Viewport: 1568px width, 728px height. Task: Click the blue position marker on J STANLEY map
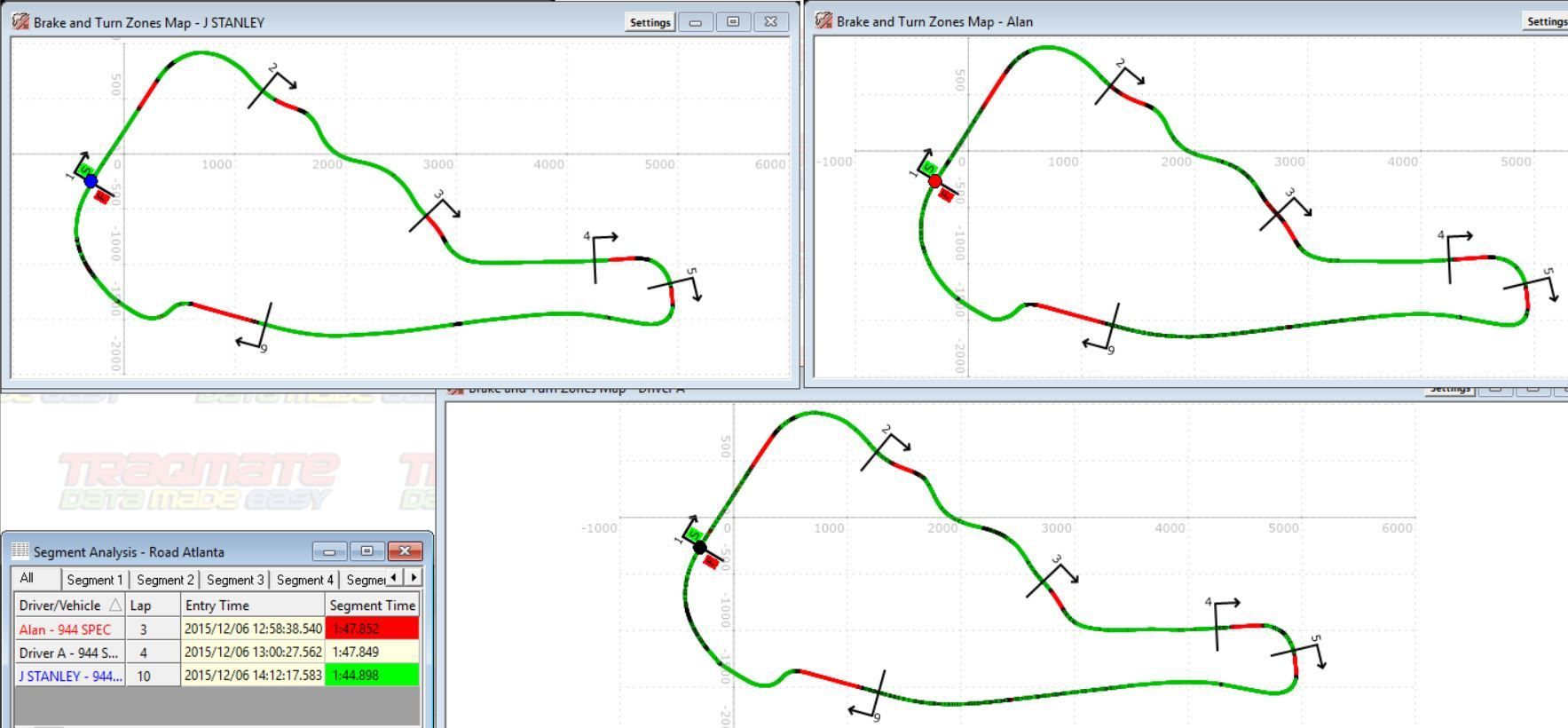point(91,181)
